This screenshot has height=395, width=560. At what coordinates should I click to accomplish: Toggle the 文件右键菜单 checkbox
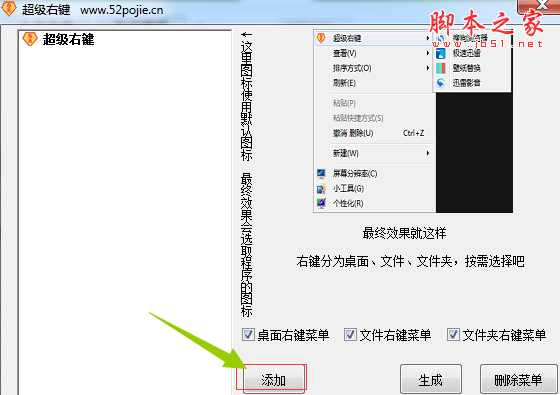(x=350, y=335)
